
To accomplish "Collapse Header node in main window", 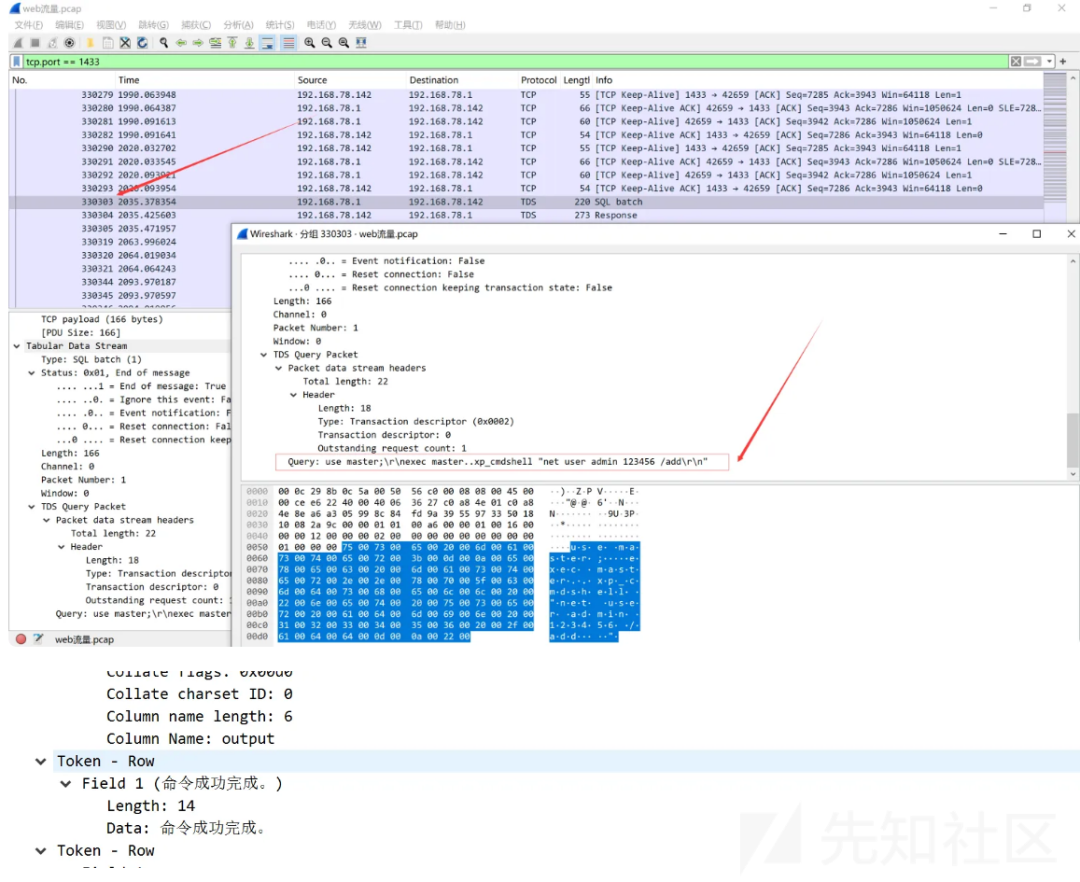I will (61, 547).
